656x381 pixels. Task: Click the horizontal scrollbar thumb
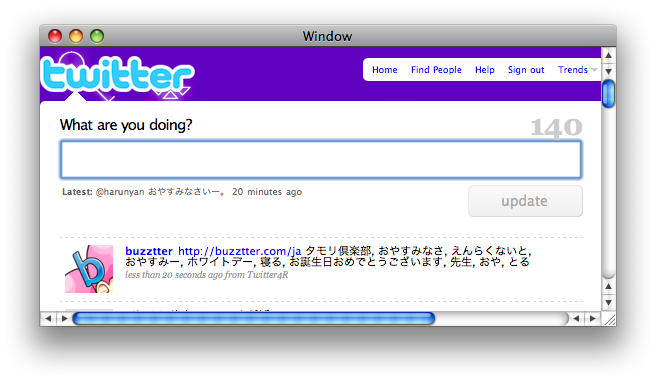[254, 319]
